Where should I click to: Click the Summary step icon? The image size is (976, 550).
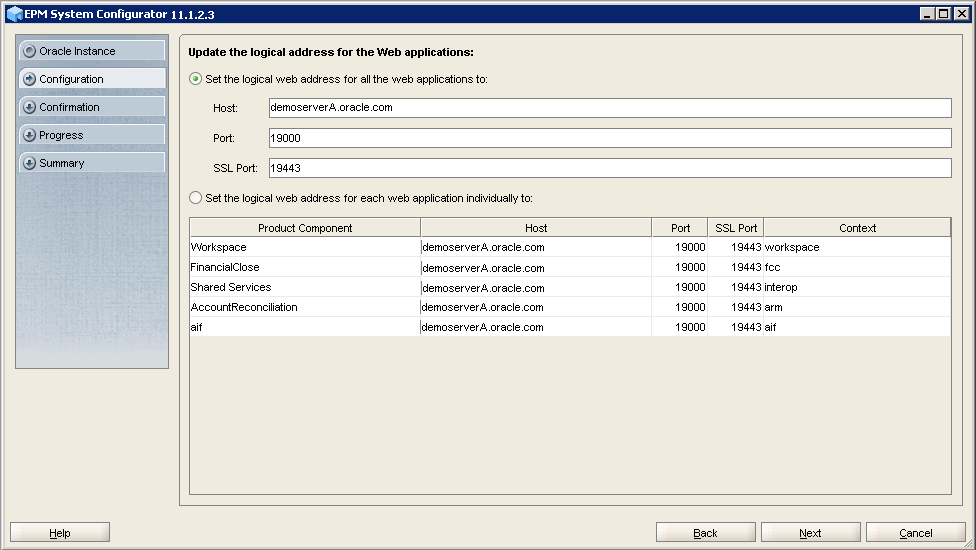tap(30, 163)
